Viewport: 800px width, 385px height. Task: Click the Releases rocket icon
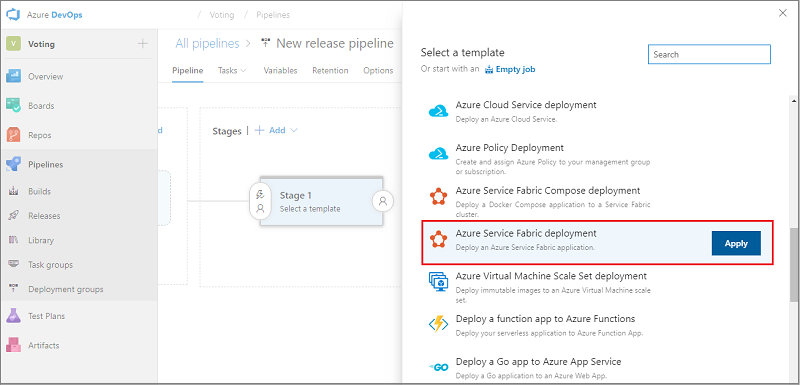13,216
